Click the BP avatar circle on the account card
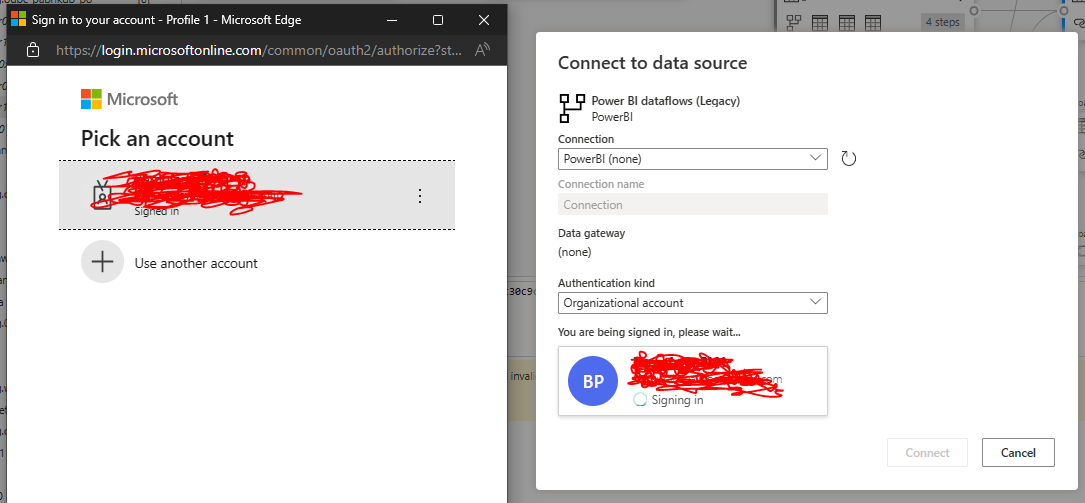This screenshot has height=503, width=1085. coord(593,381)
